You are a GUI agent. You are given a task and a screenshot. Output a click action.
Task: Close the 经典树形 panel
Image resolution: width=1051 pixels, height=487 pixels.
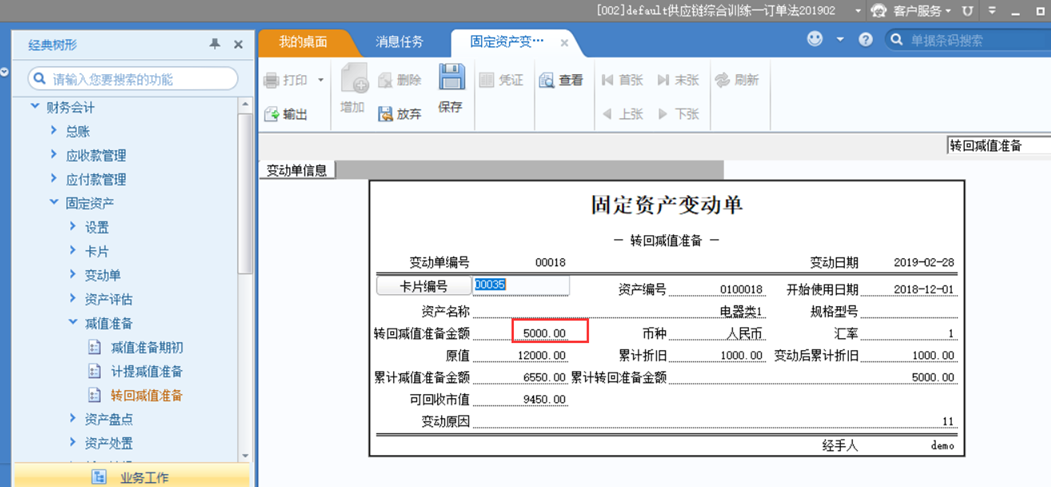point(238,45)
